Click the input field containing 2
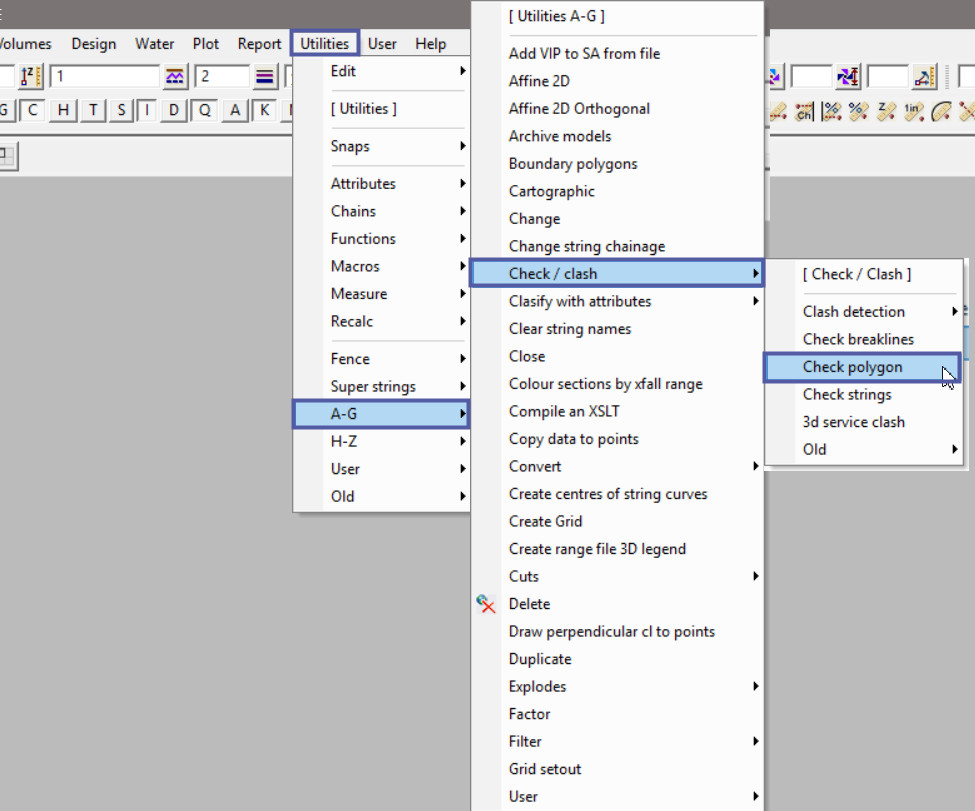 (x=222, y=76)
